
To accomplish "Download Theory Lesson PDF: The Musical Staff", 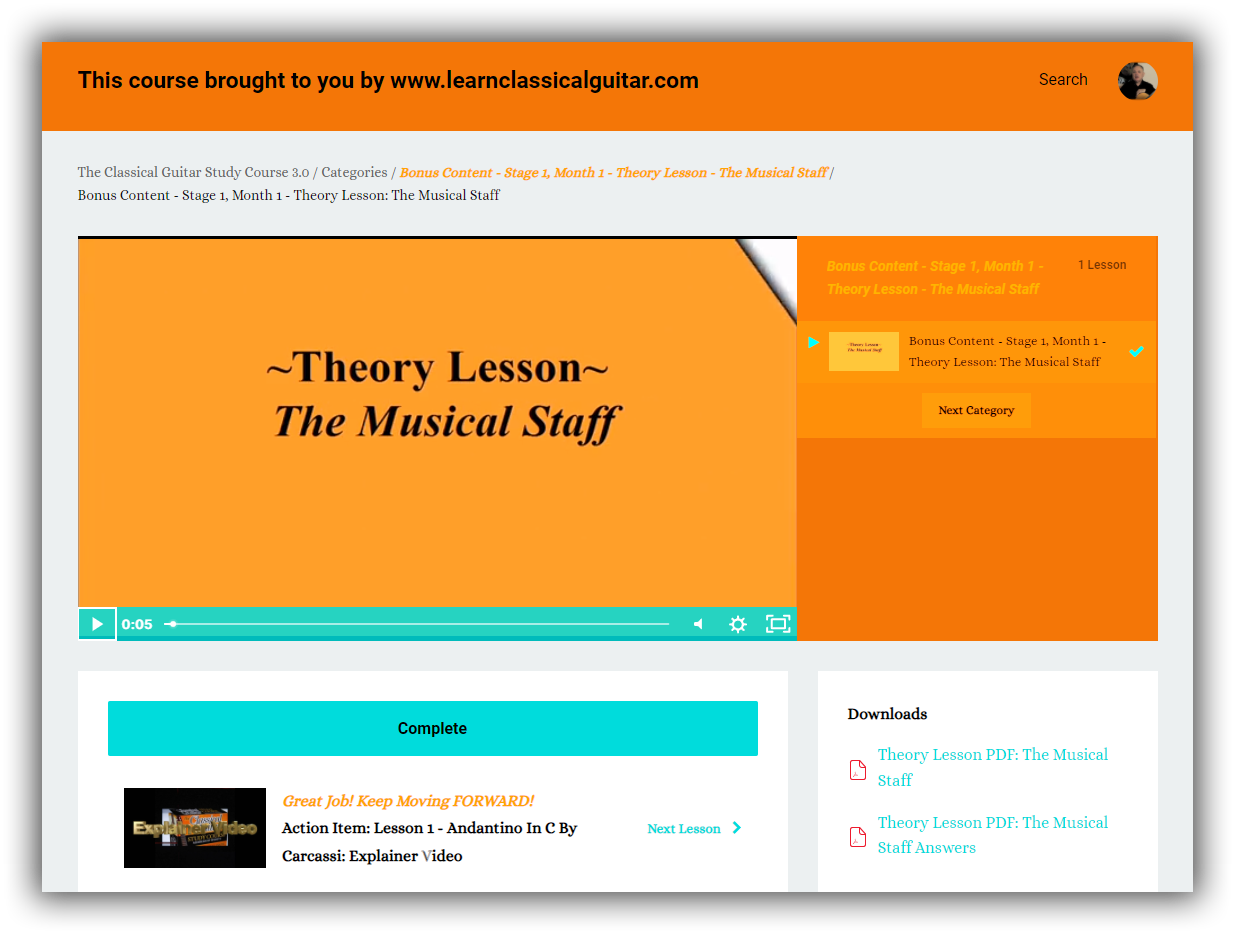I will (992, 767).
